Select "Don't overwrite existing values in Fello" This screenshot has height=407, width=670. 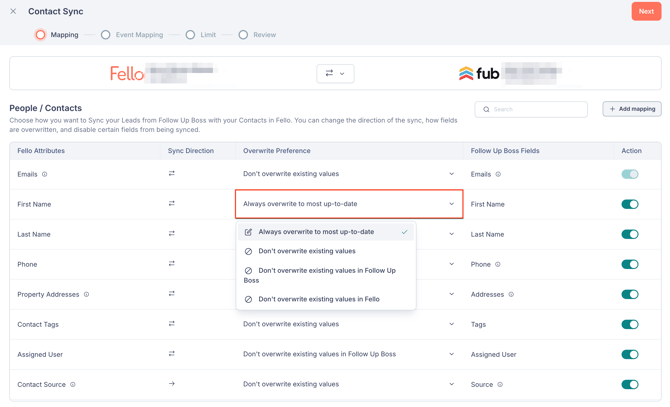(318, 299)
